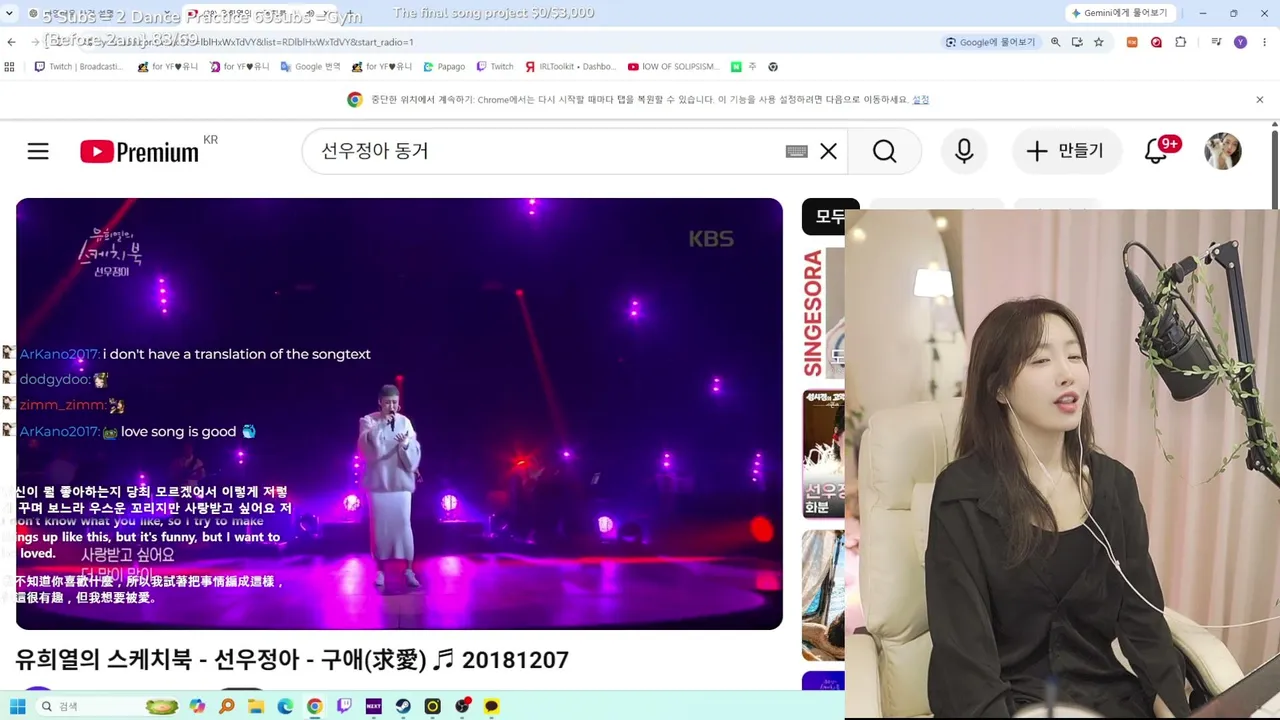Screen dimensions: 1280x720
Task: Bookmark this page with star icon
Action: [1098, 42]
